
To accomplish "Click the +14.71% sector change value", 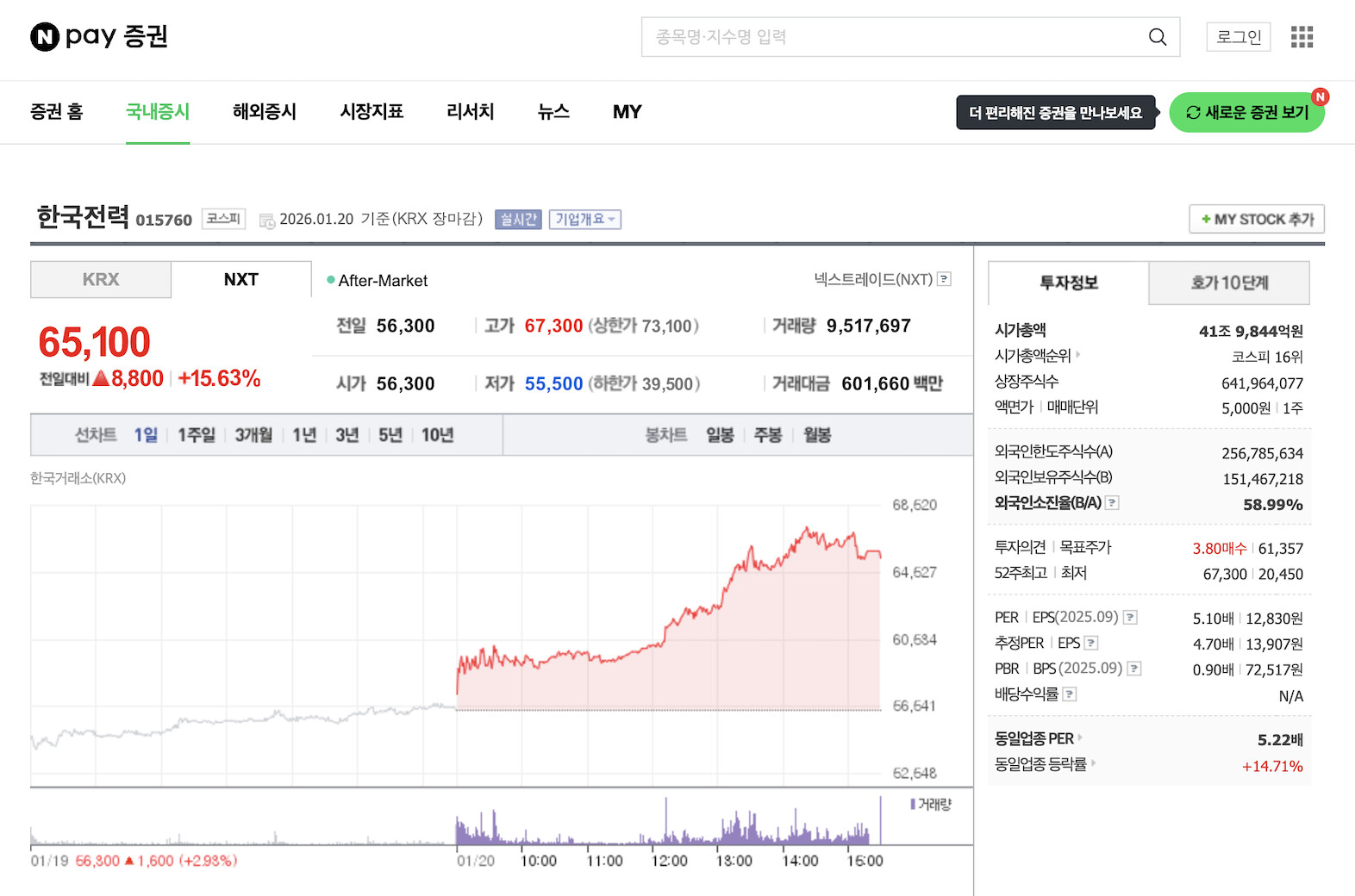I will point(1272,766).
